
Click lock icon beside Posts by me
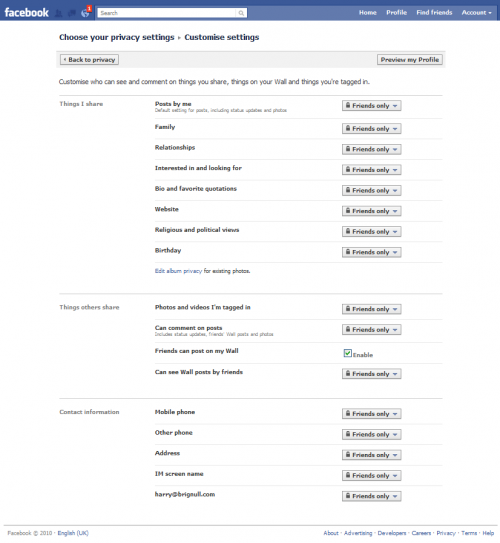[x=348, y=105]
